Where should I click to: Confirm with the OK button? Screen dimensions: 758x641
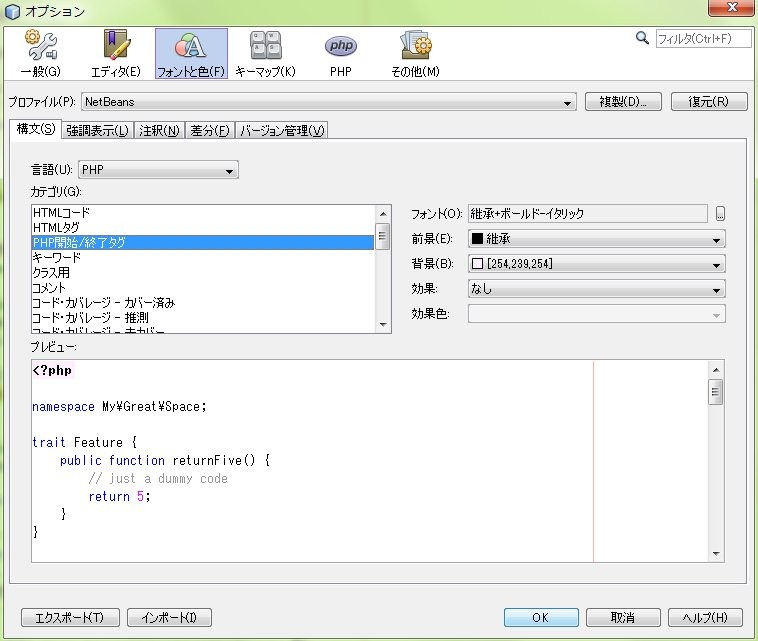coord(541,617)
